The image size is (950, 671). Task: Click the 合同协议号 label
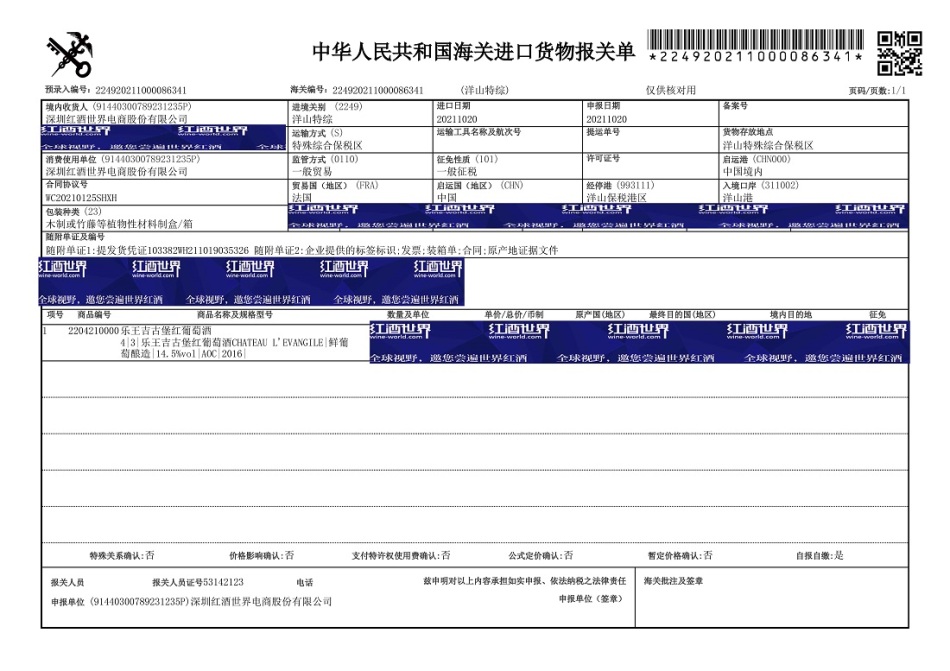[67, 184]
